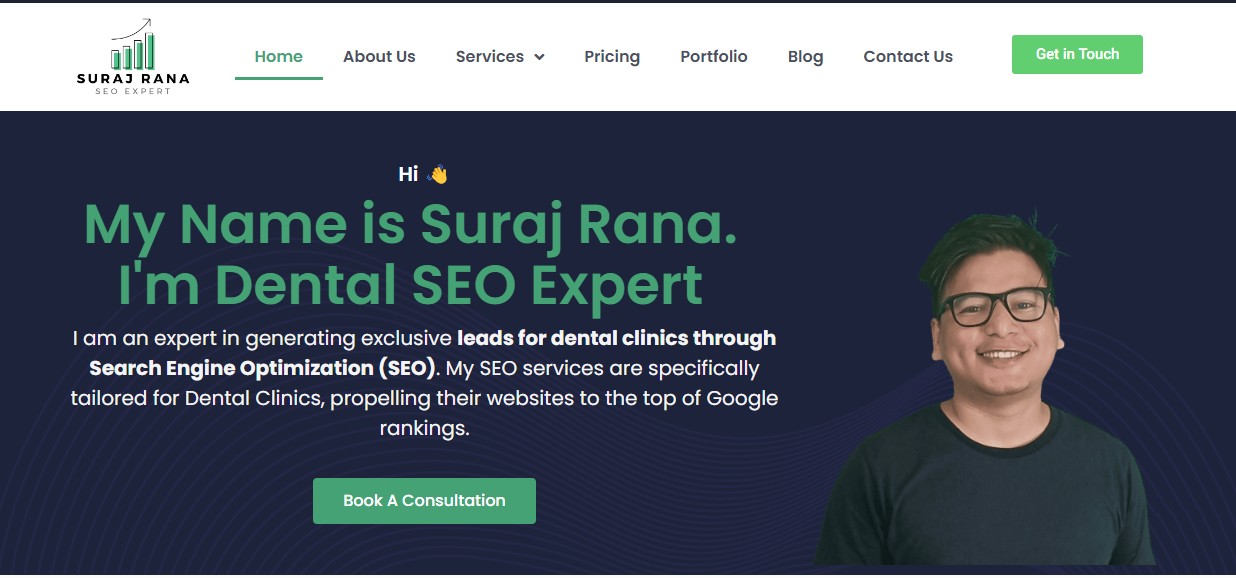Click the headline My Name is Suraj Rana

410,225
